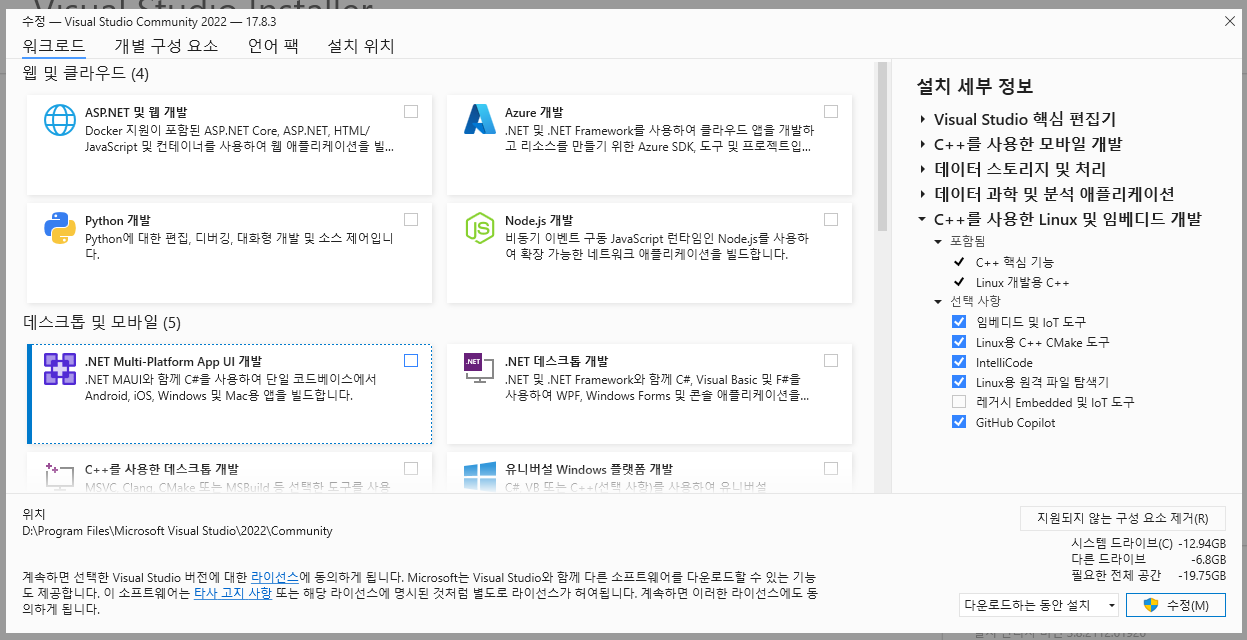Image resolution: width=1247 pixels, height=640 pixels.
Task: Check the .NET 데스크톱 개발 workload
Action: pos(831,361)
